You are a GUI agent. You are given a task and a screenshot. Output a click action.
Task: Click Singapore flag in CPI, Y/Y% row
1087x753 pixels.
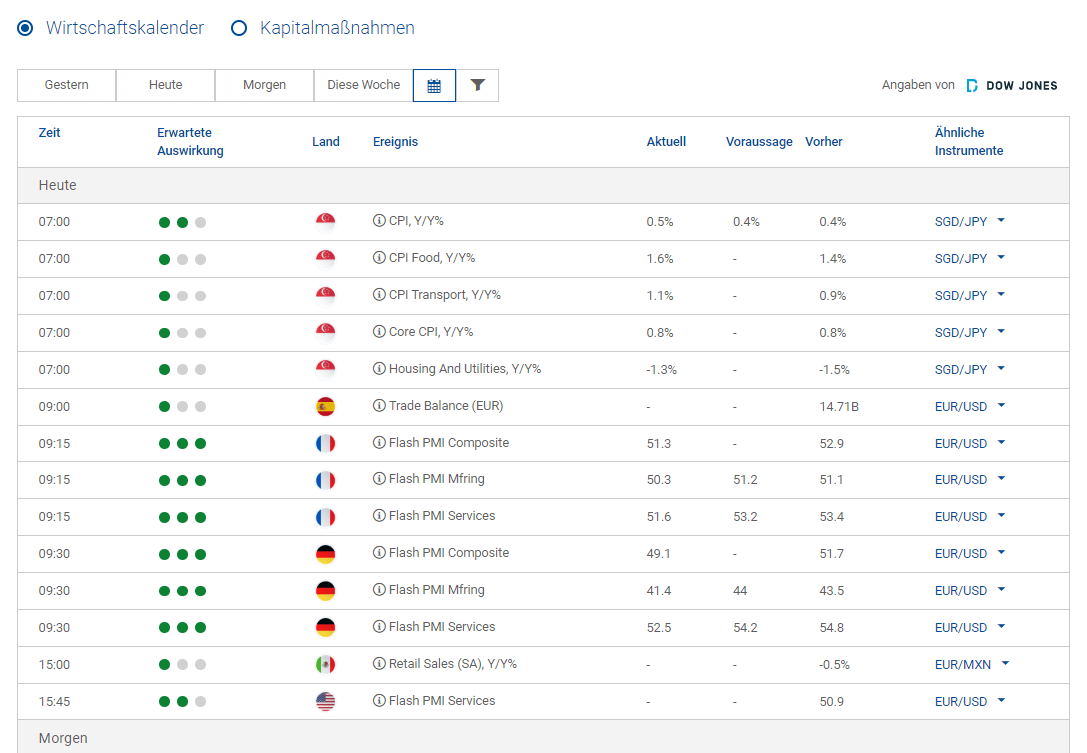(x=325, y=222)
